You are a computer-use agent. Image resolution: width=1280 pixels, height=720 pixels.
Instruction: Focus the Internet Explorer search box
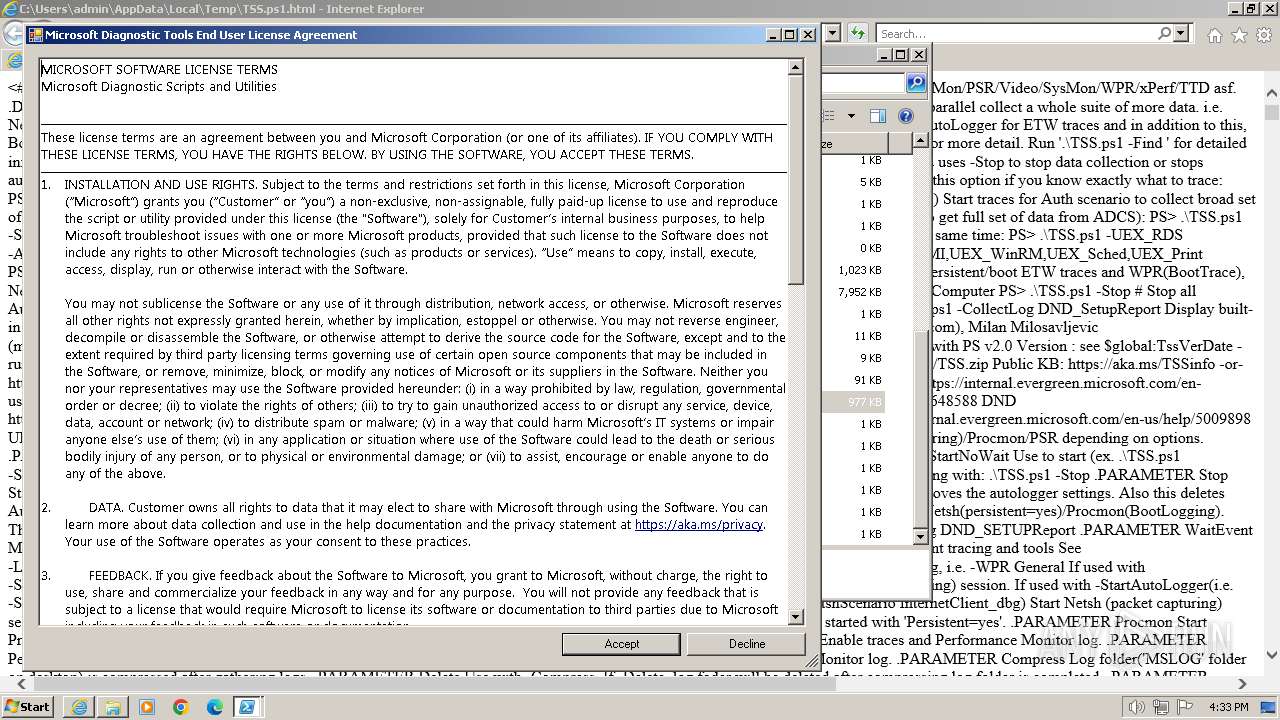pos(1015,34)
